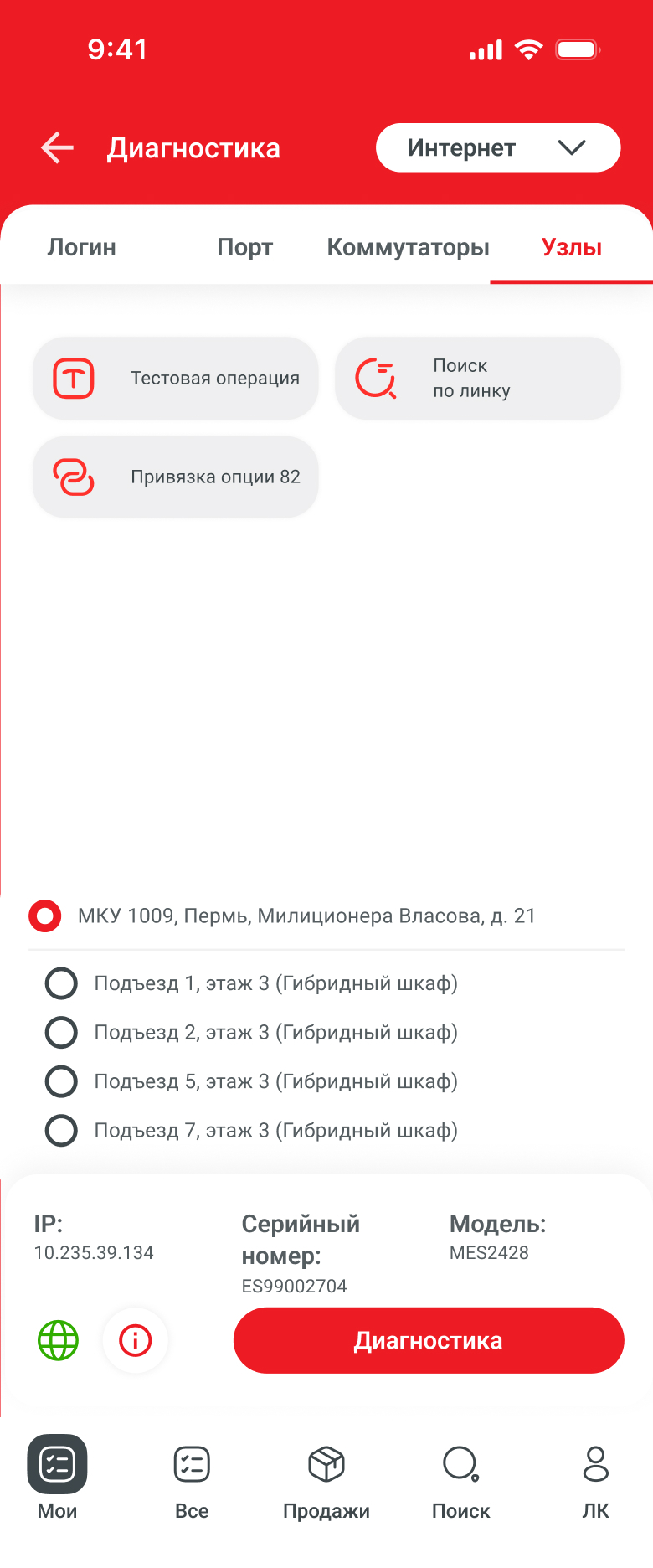Tap the back arrow icon
The width and height of the screenshot is (653, 1568).
[x=57, y=148]
